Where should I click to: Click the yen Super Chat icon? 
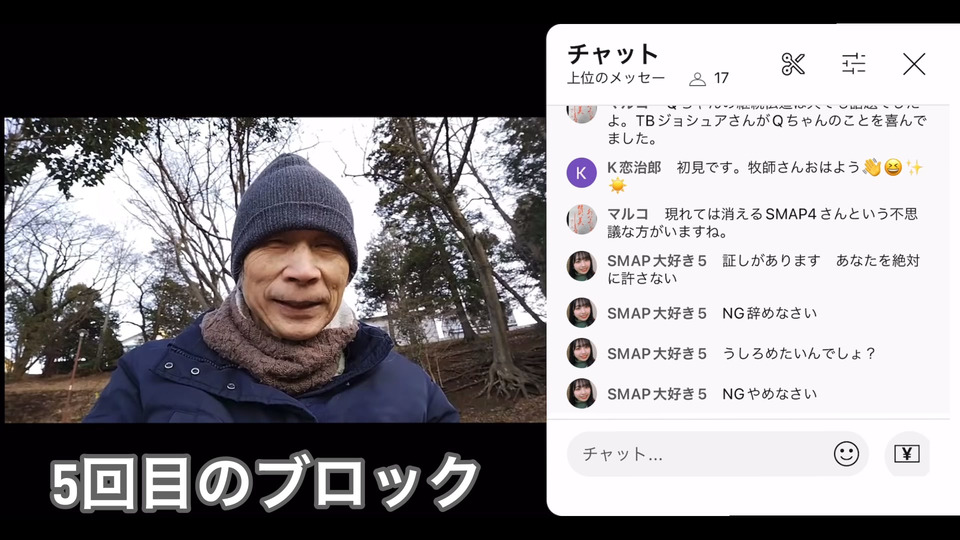[x=907, y=454]
